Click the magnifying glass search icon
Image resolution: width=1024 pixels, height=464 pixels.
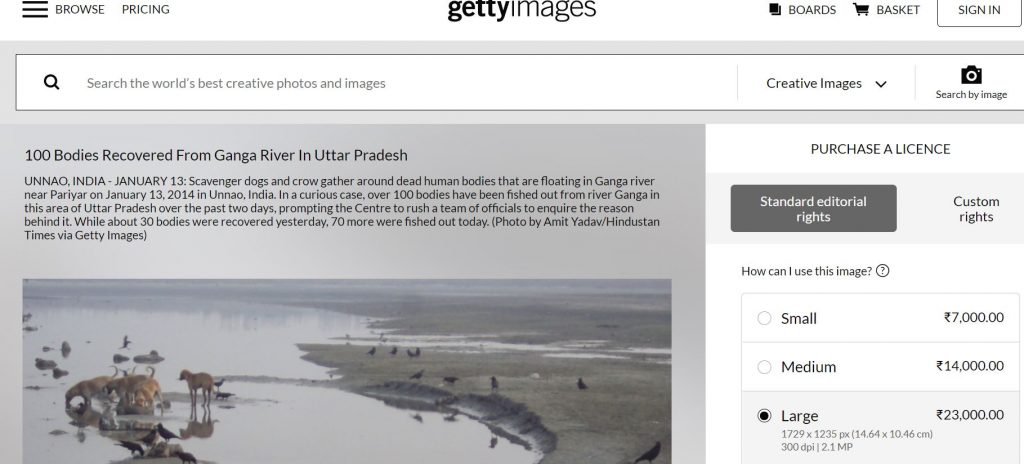(x=52, y=82)
